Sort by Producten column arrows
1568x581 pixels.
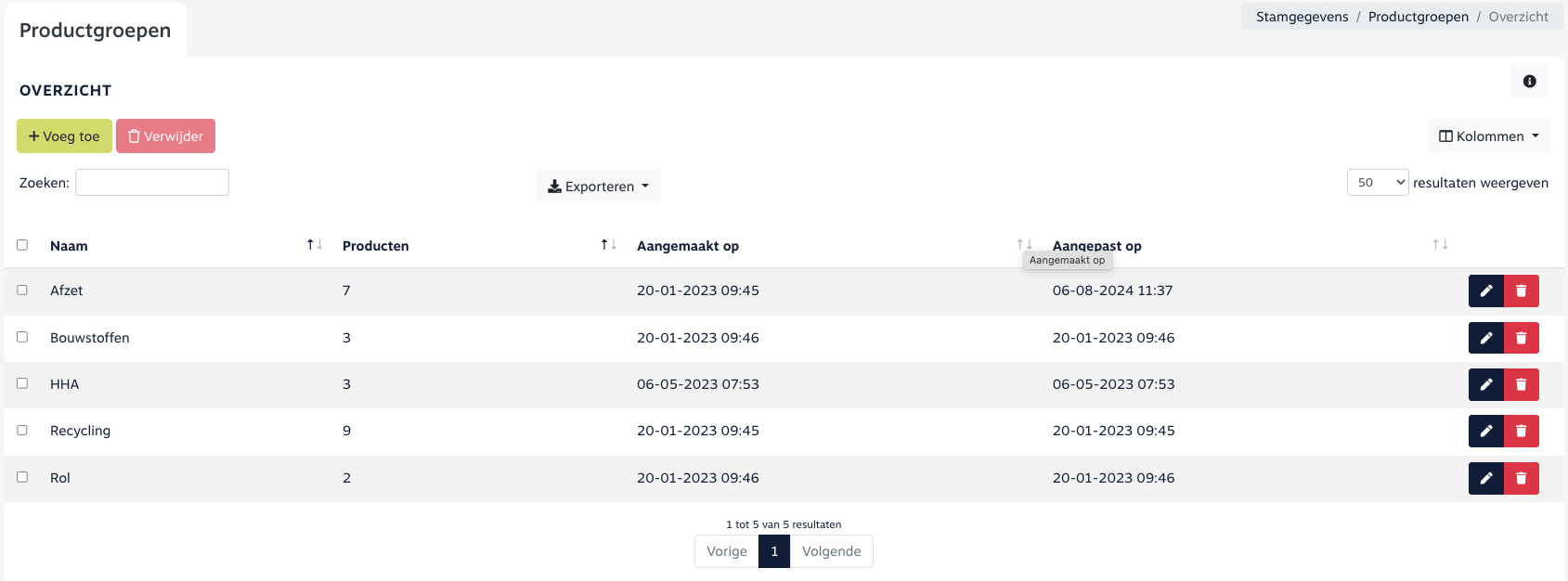[x=608, y=245]
